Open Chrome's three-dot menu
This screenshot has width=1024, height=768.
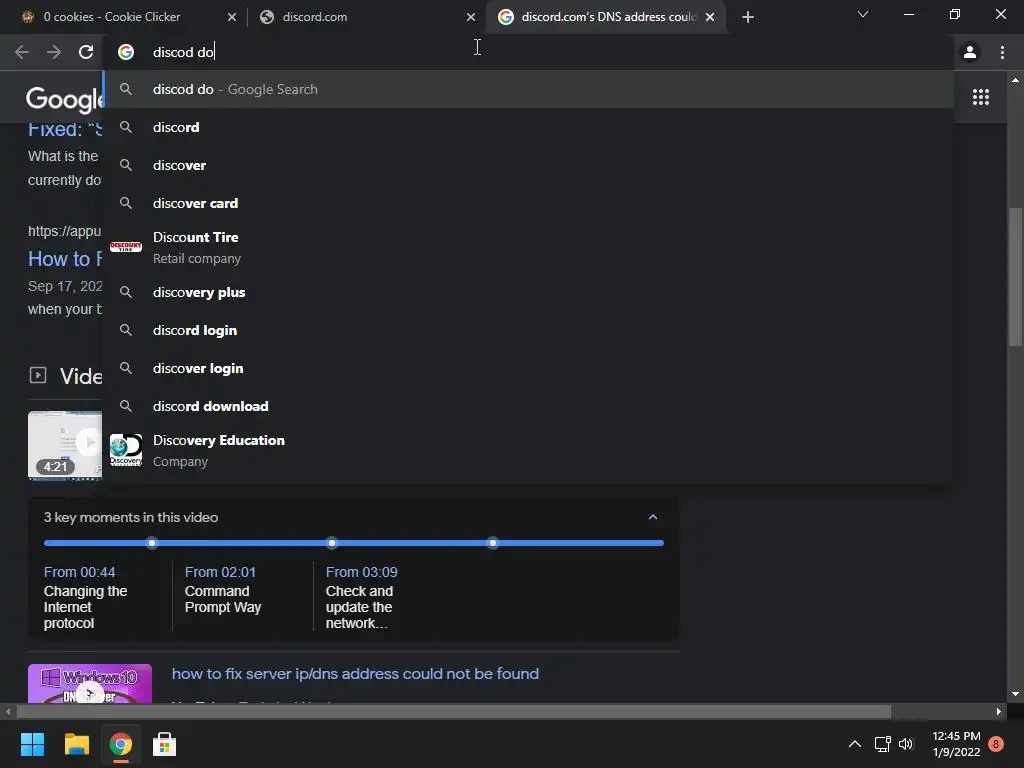click(x=1002, y=52)
